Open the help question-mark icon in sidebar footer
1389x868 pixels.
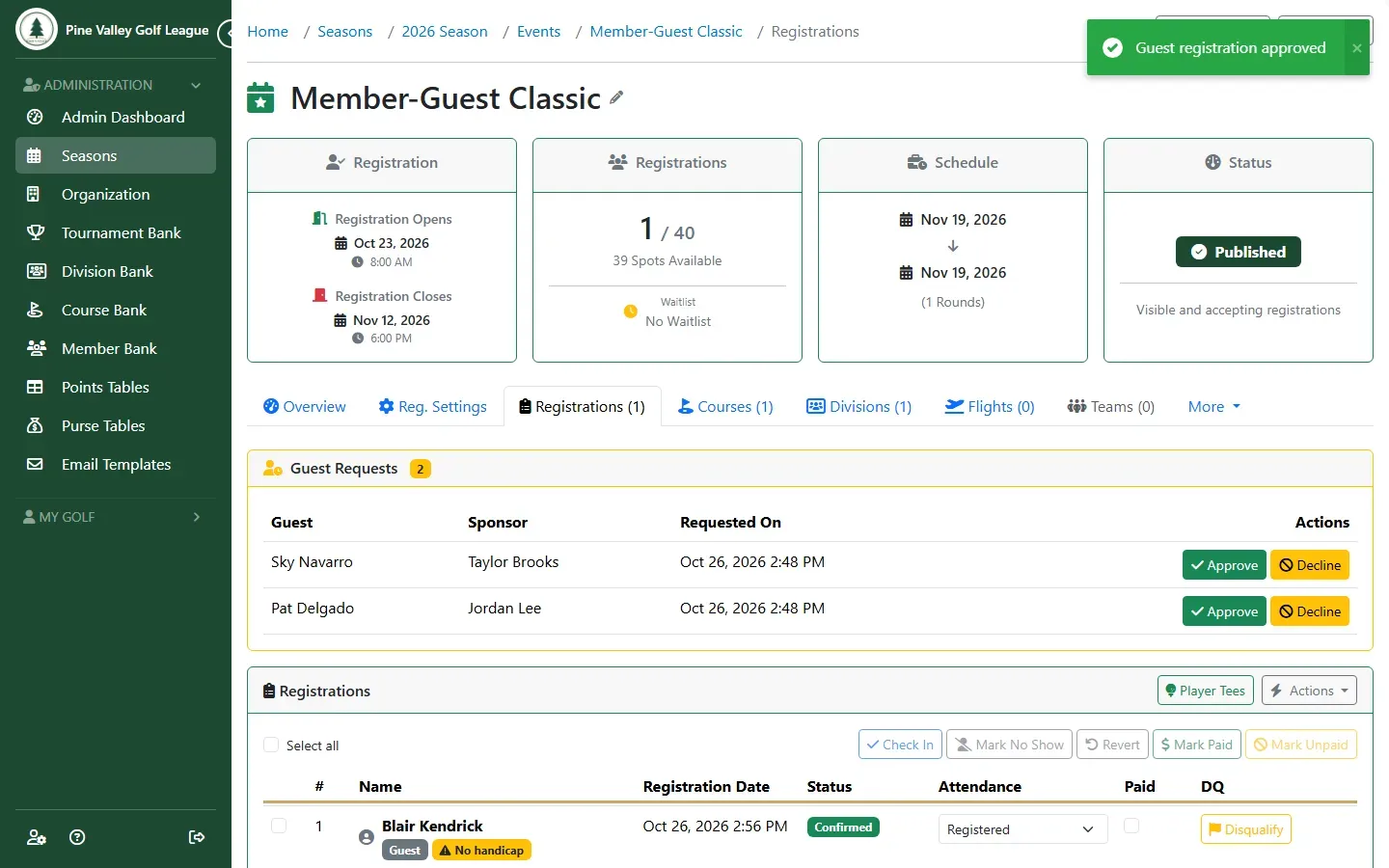point(78,837)
